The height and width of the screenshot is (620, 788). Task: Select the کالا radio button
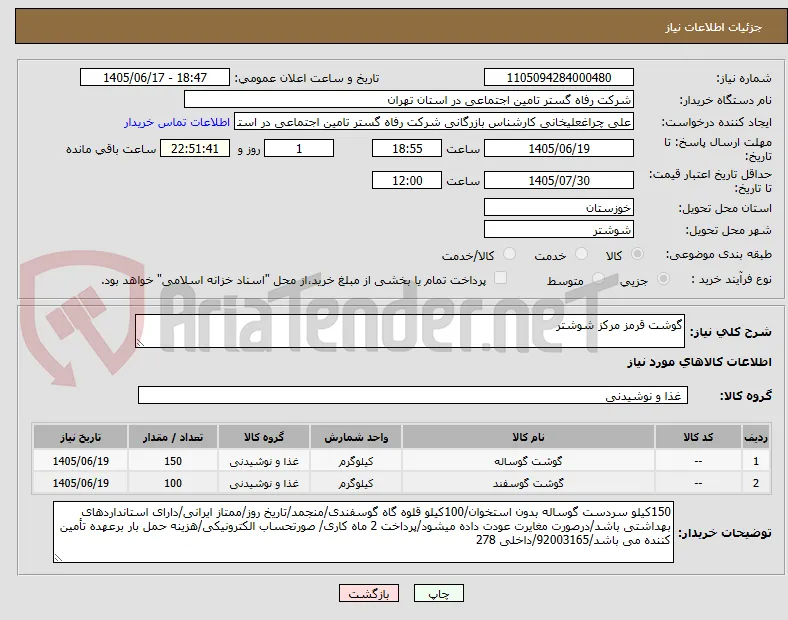pos(637,254)
